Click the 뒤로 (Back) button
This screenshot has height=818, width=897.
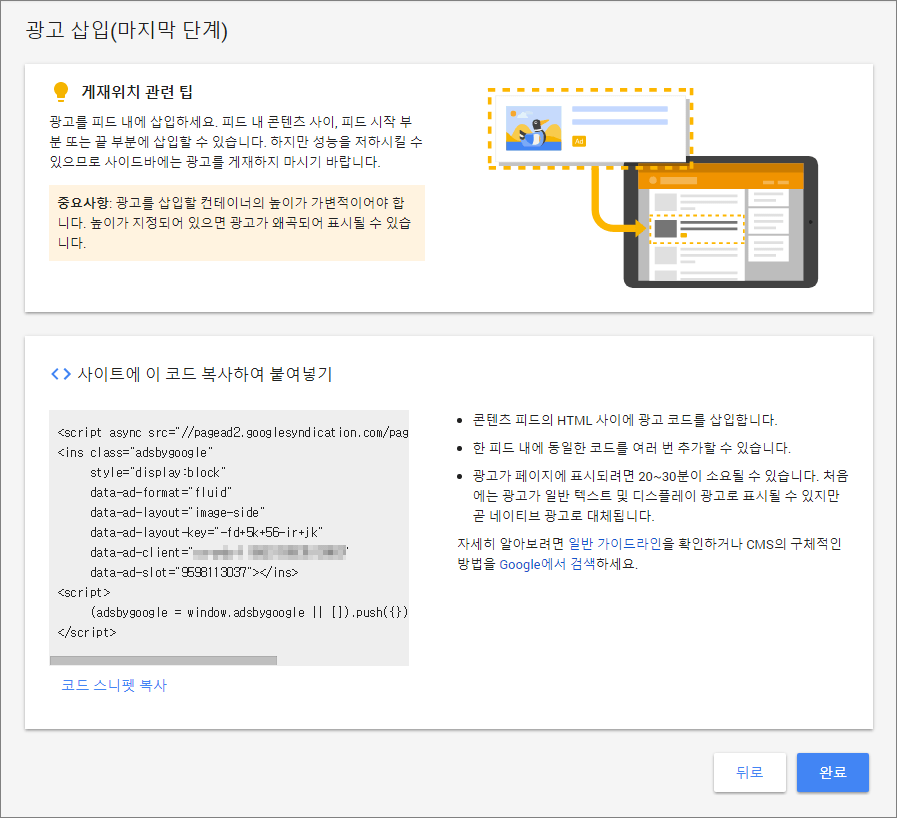click(749, 772)
